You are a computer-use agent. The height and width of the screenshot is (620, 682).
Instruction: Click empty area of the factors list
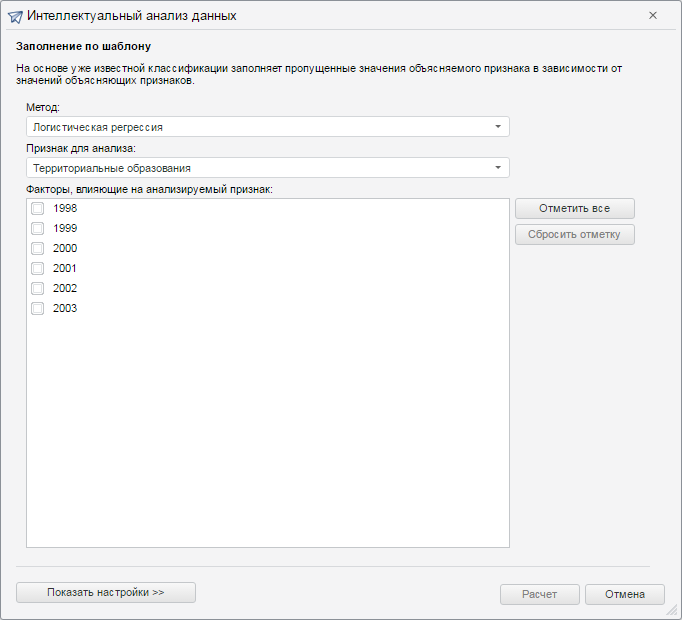click(267, 430)
